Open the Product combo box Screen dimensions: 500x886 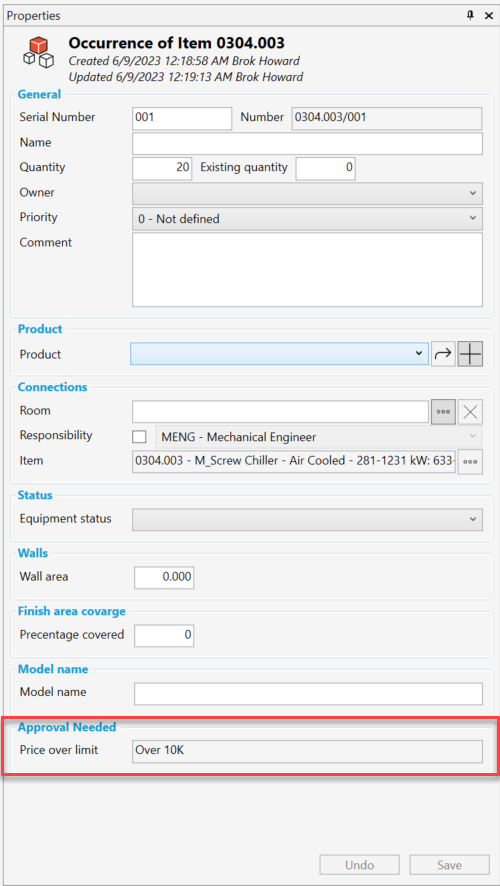pyautogui.click(x=279, y=354)
